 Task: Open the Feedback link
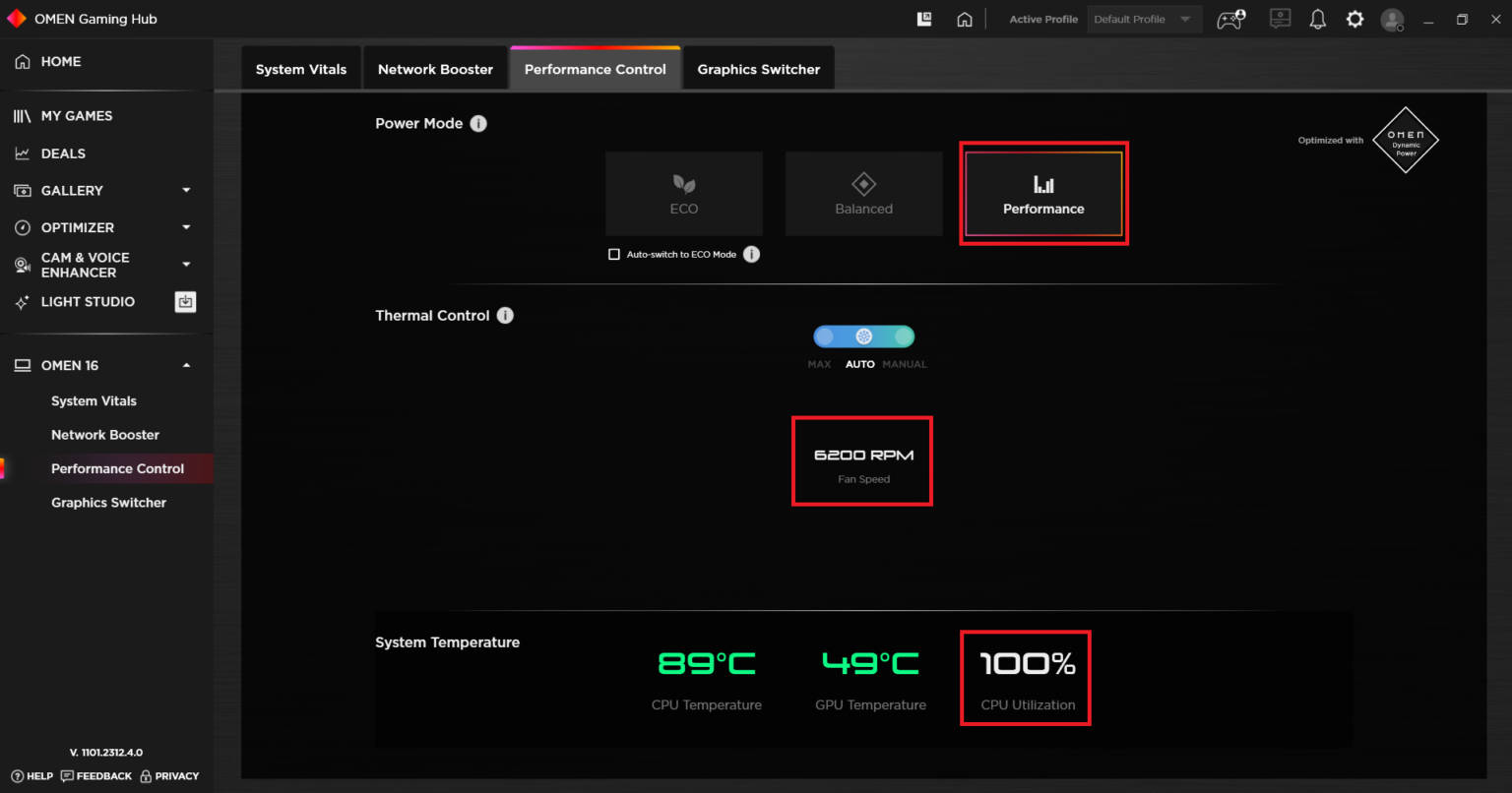click(x=96, y=776)
